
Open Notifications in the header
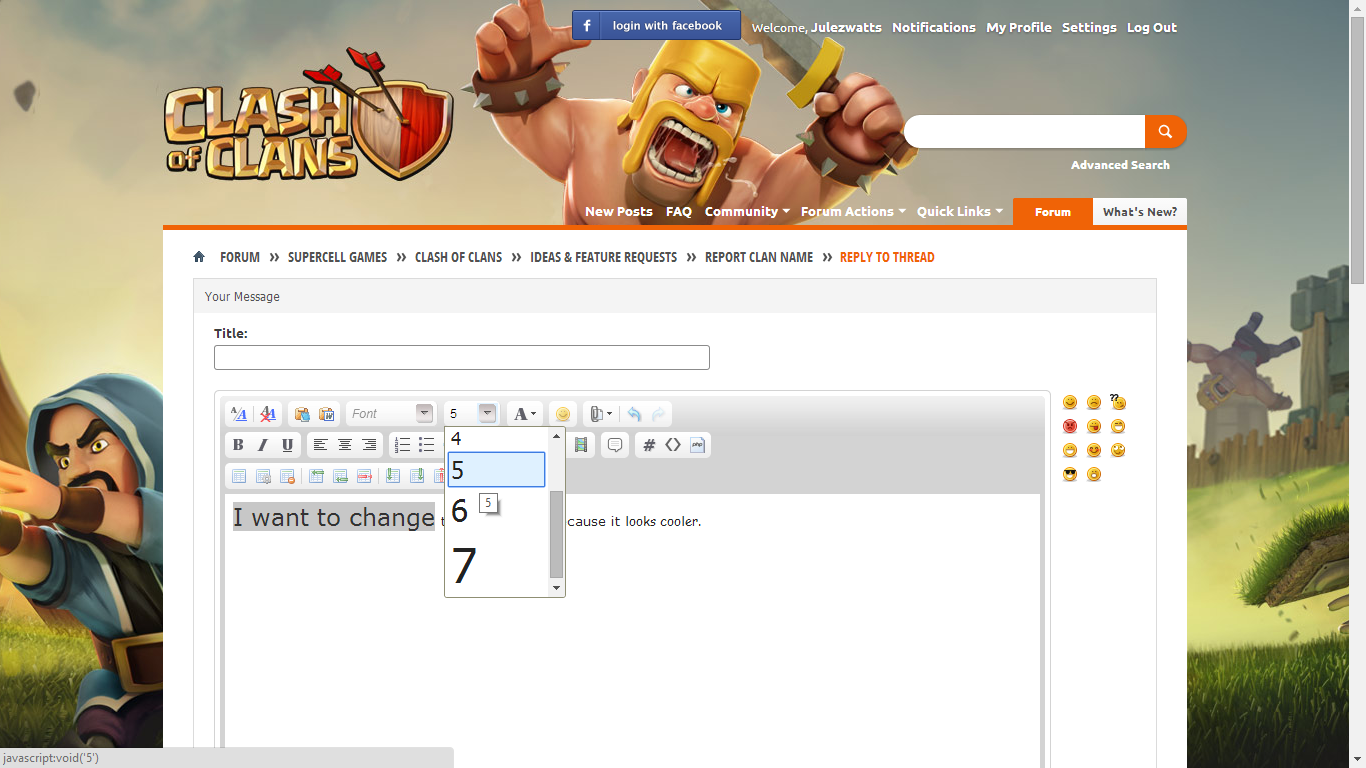click(x=934, y=27)
